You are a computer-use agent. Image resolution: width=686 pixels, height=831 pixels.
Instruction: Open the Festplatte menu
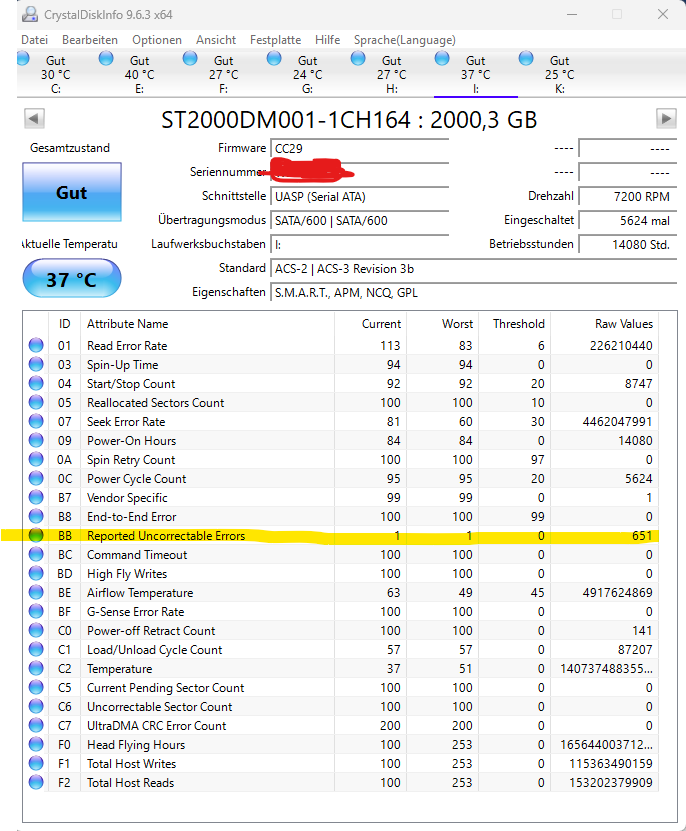point(275,40)
